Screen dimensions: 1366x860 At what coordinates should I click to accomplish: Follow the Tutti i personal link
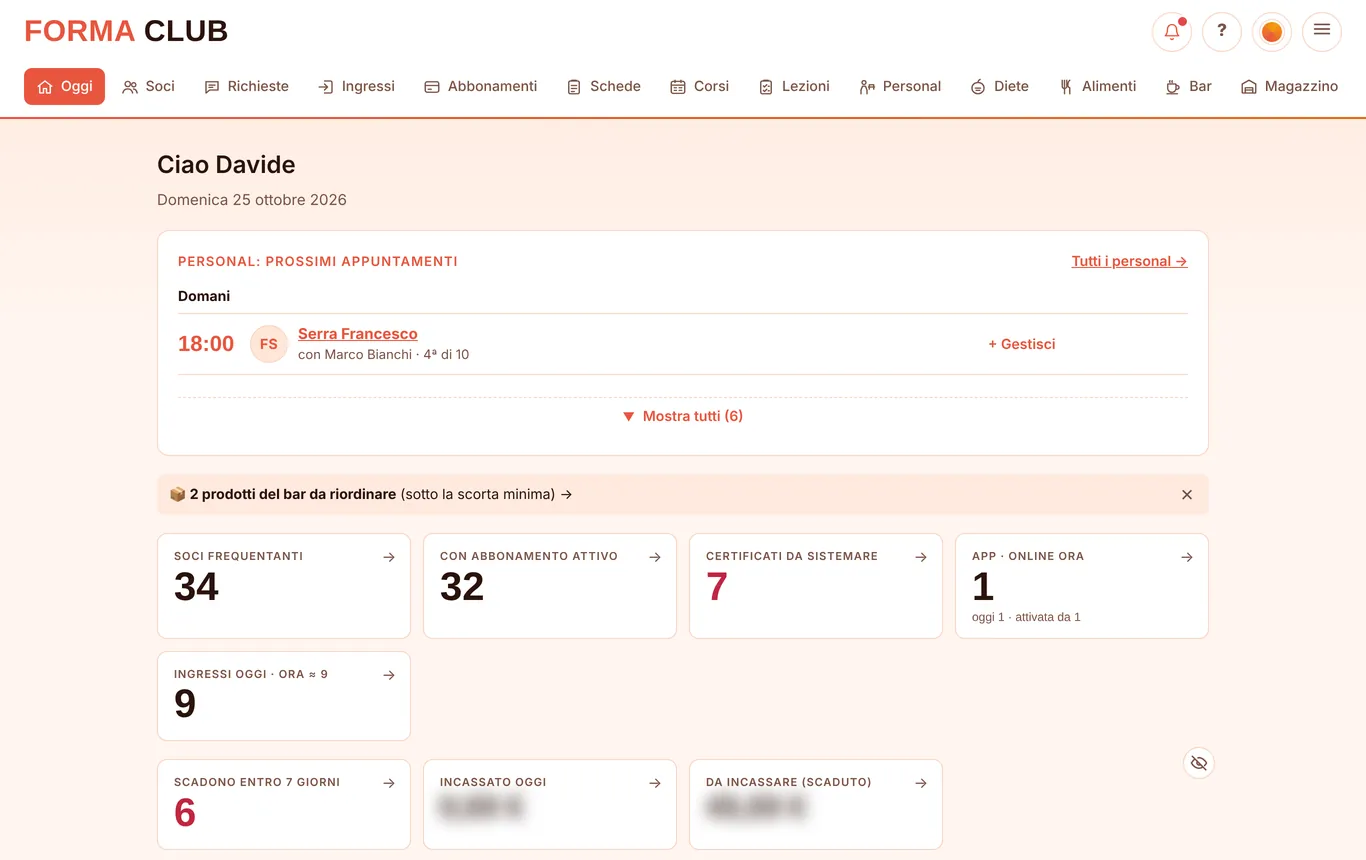tap(1129, 261)
